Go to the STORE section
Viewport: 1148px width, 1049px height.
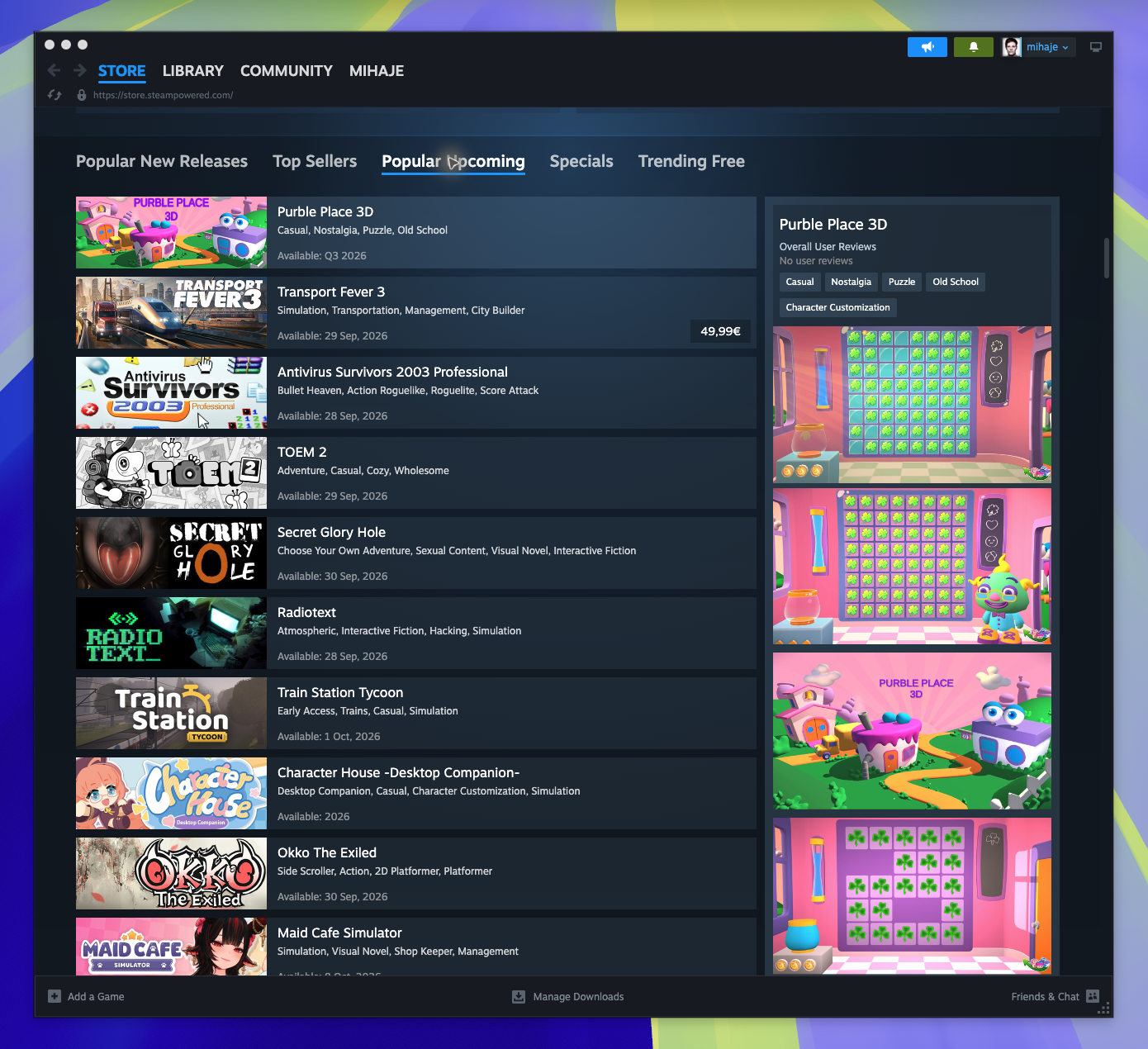(x=122, y=71)
